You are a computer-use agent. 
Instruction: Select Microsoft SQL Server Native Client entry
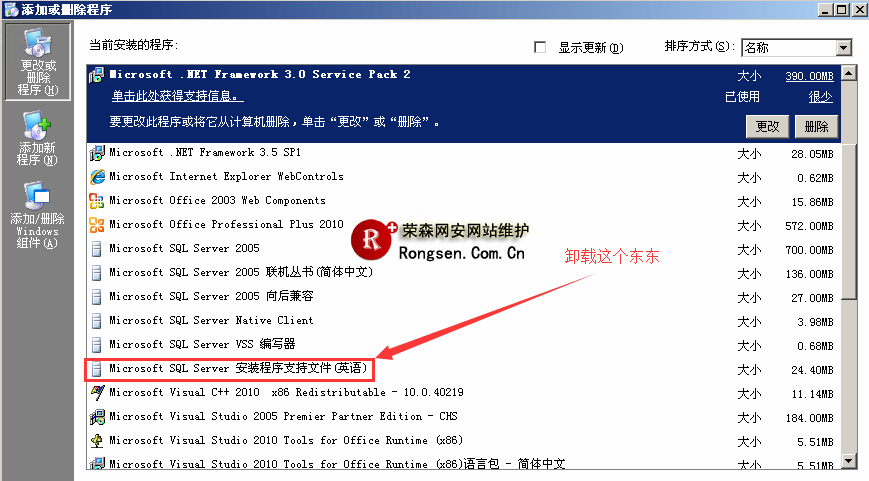(211, 321)
